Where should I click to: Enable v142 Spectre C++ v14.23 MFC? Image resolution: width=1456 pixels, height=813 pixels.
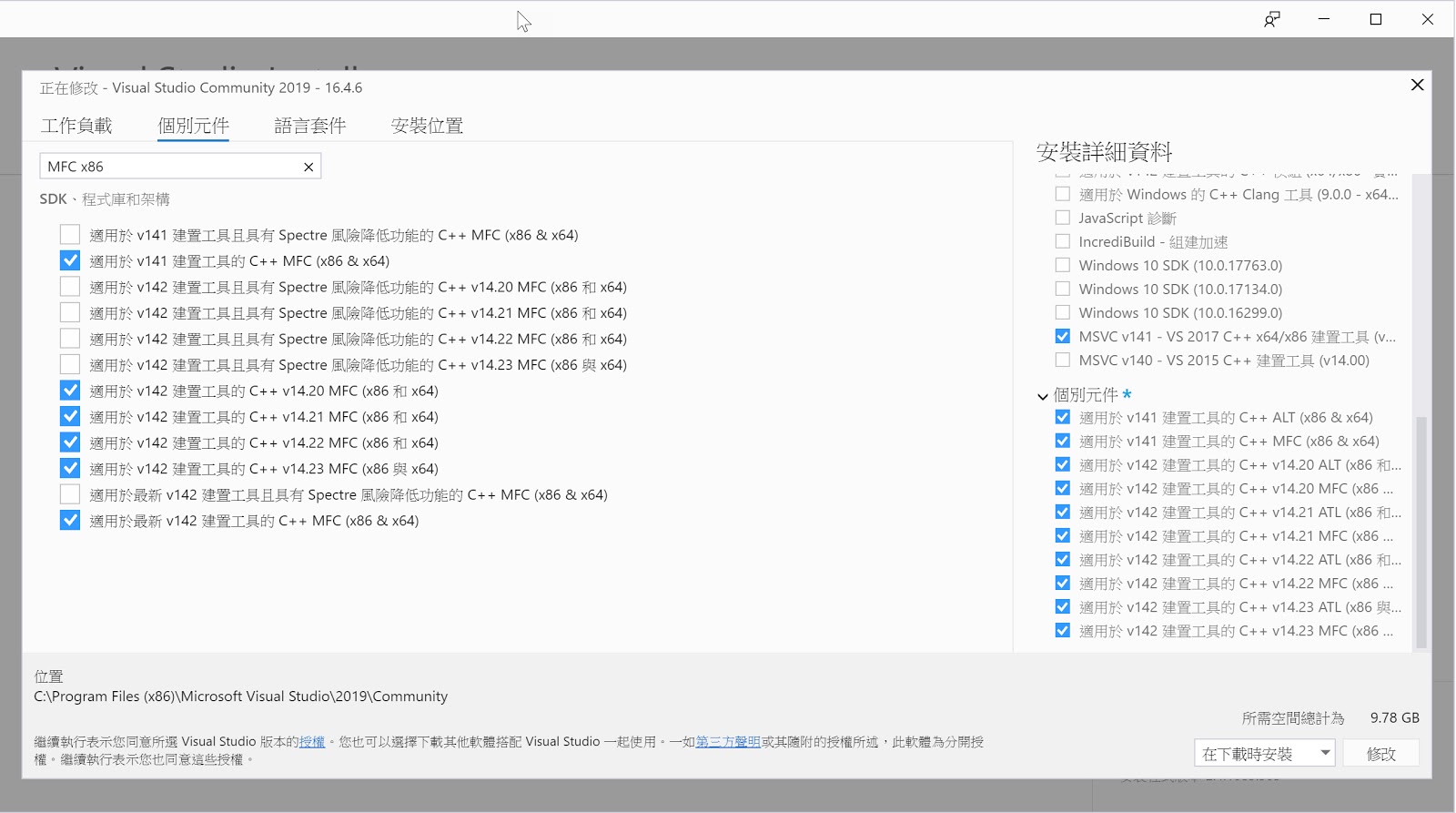coord(70,364)
